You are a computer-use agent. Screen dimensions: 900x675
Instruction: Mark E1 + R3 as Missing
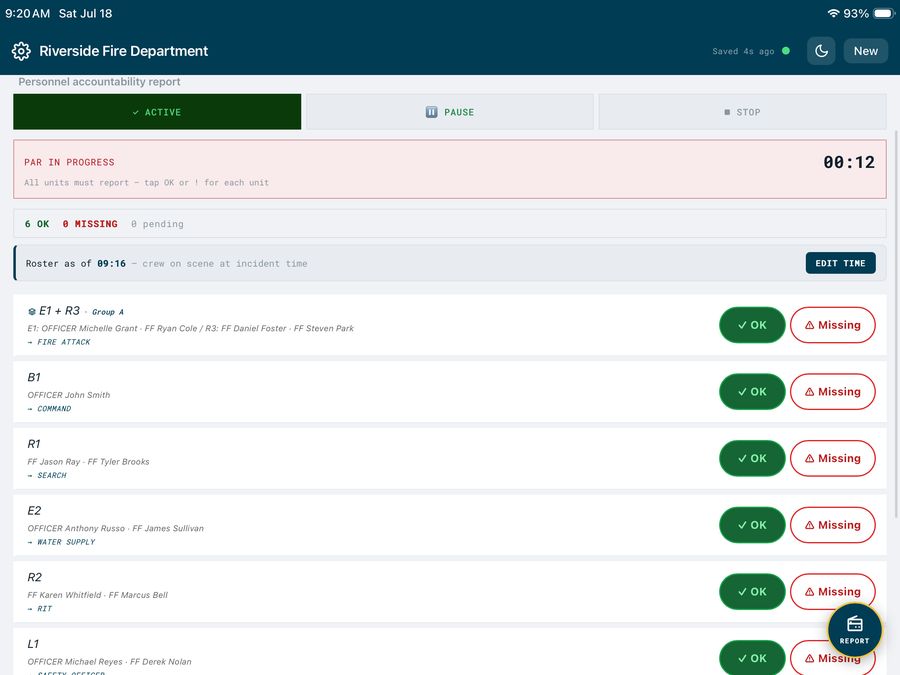833,325
